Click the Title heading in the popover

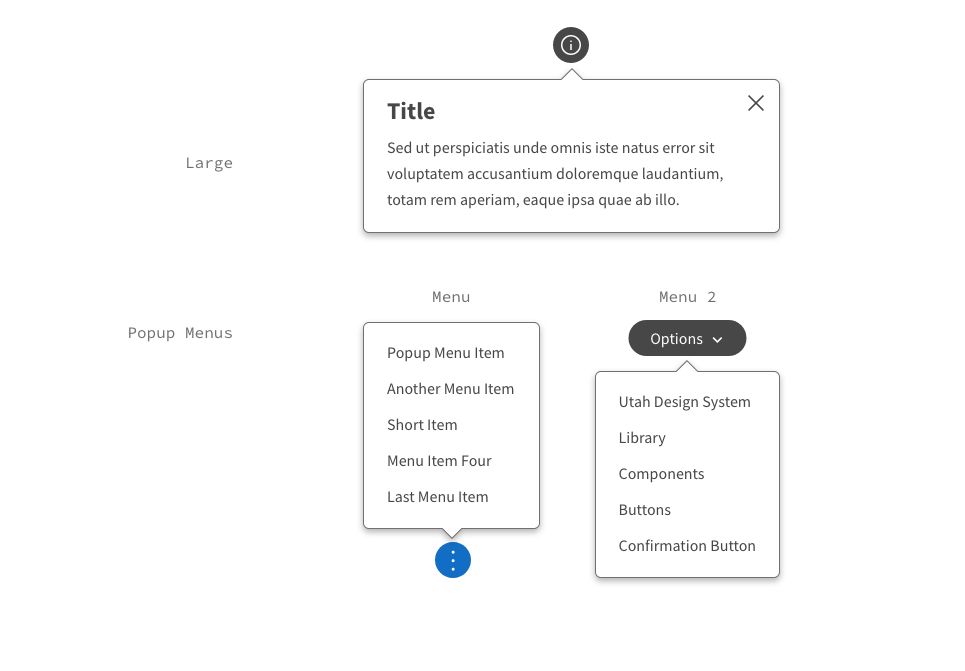410,111
